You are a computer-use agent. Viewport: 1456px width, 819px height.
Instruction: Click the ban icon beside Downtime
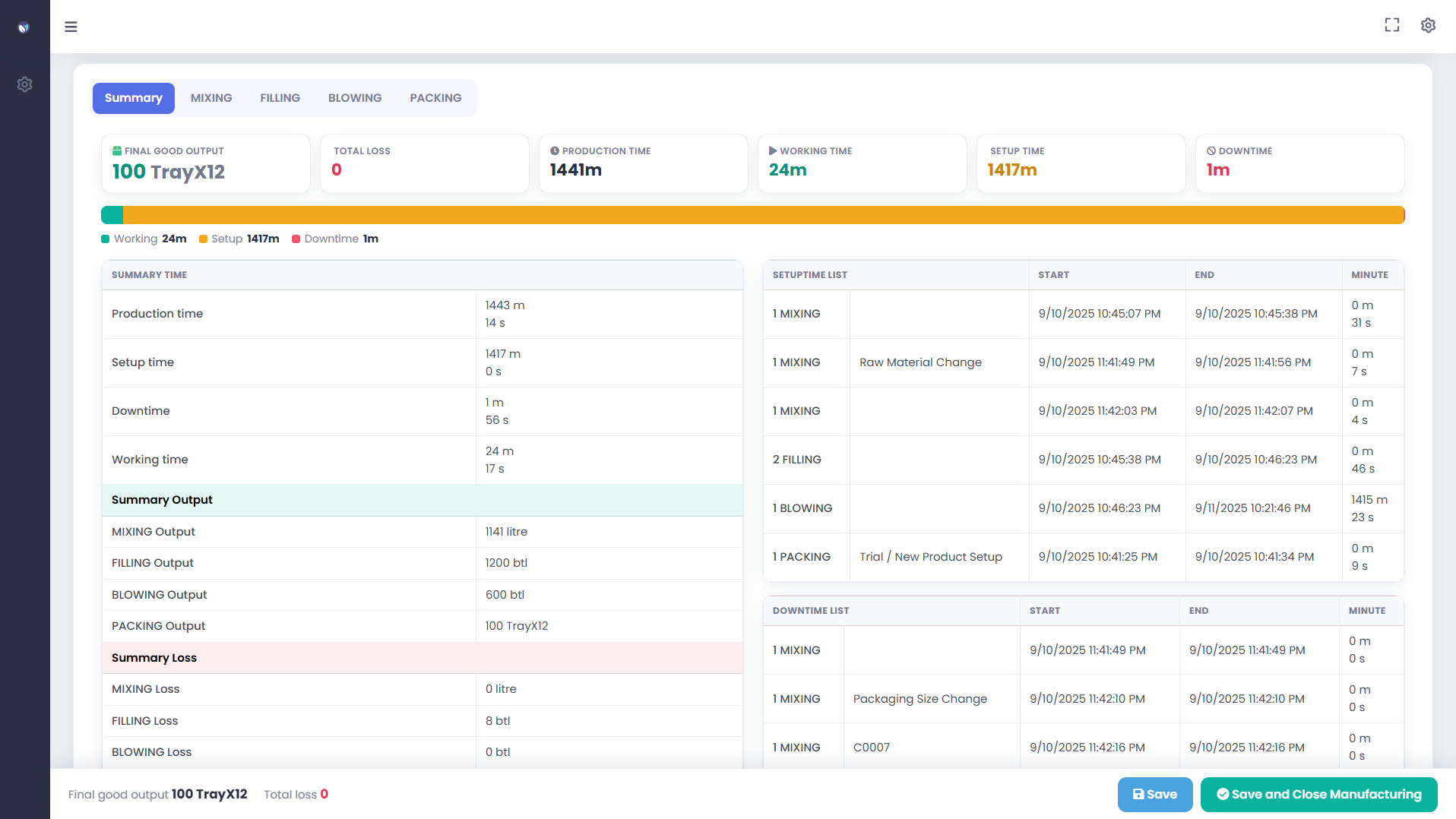click(1211, 150)
